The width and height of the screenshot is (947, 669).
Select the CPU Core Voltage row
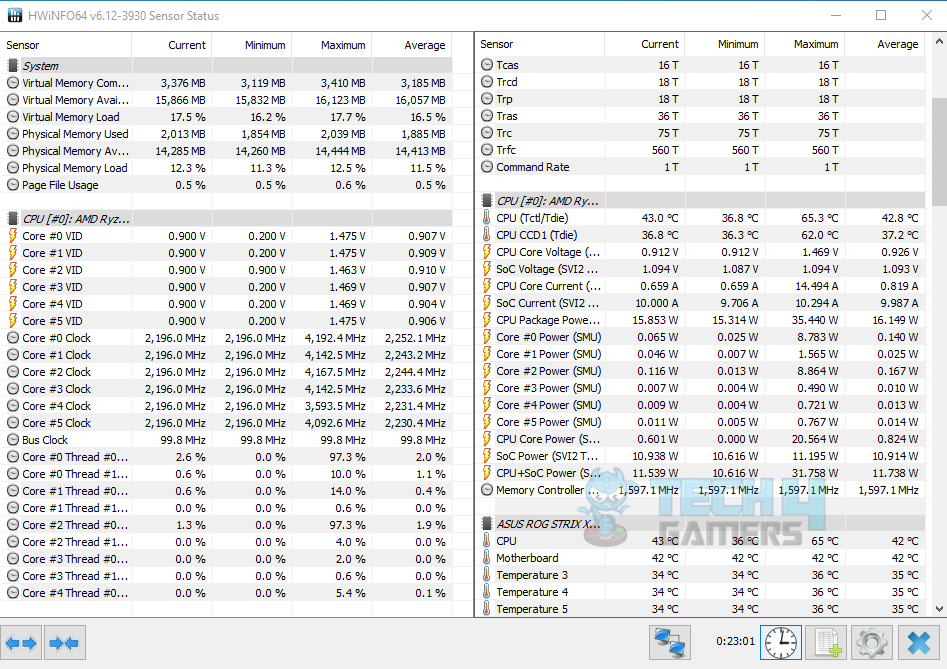click(x=700, y=252)
